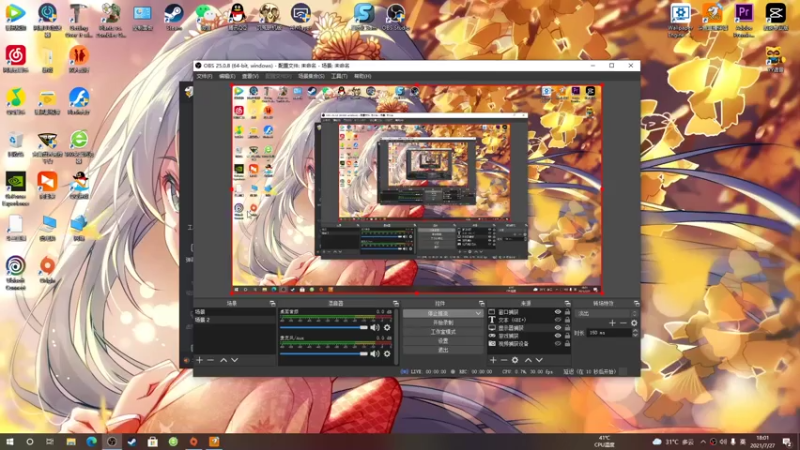Mute the desktop audio speaker icon
This screenshot has width=800, height=450.
(375, 328)
